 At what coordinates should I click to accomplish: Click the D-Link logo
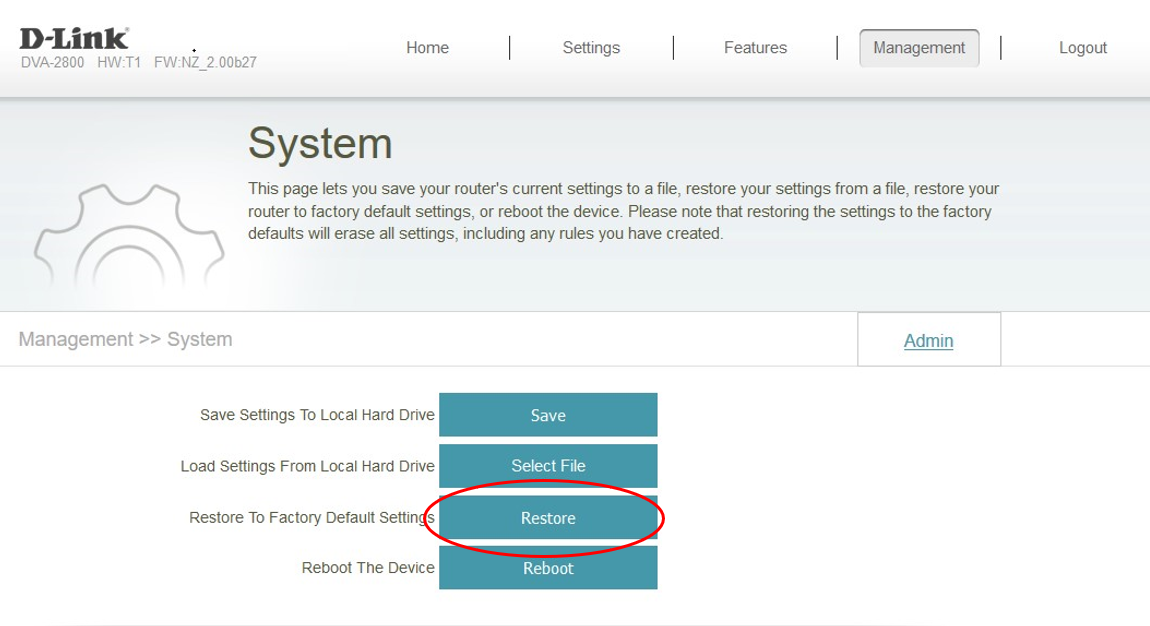(74, 38)
